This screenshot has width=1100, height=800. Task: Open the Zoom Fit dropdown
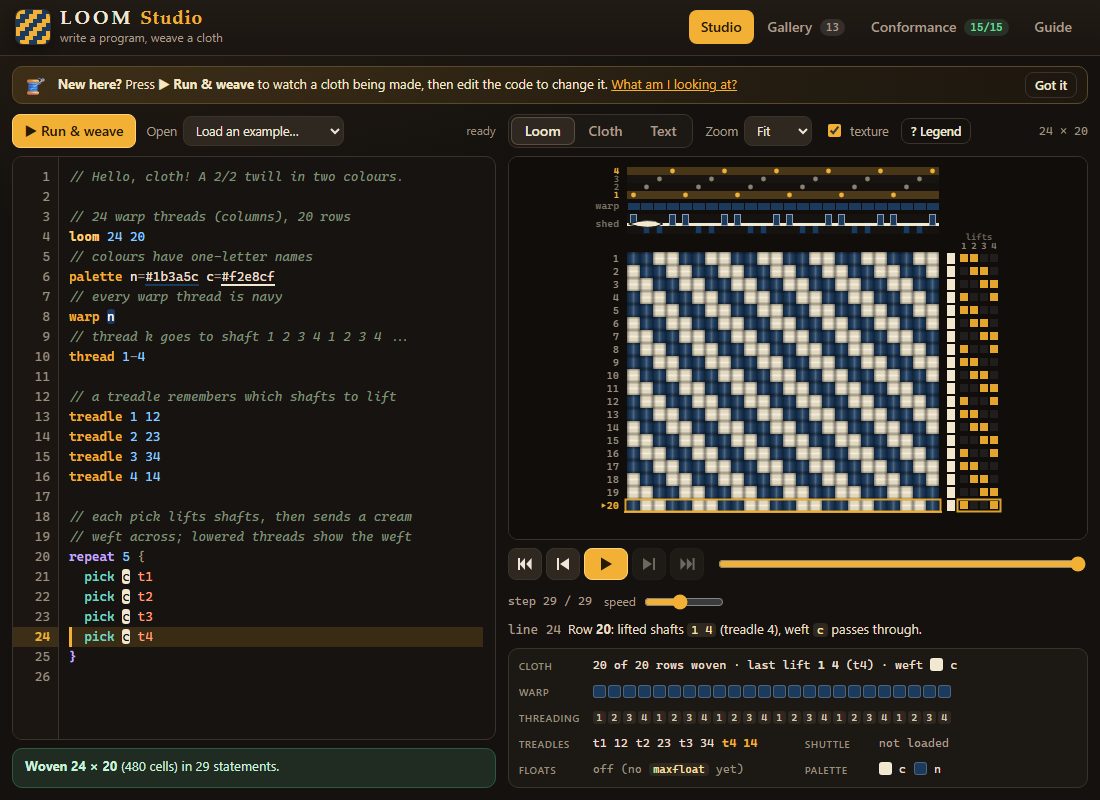778,131
